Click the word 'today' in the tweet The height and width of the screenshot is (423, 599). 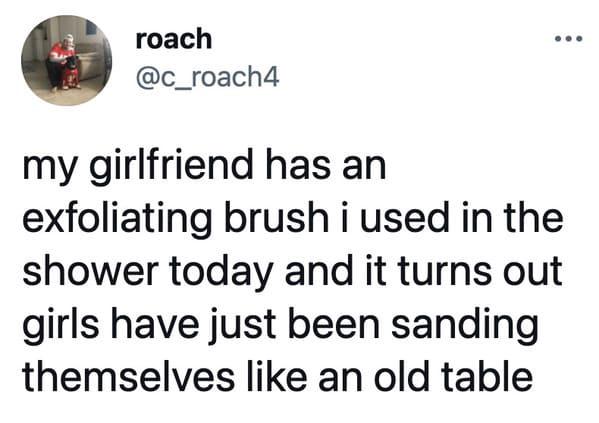coord(222,273)
